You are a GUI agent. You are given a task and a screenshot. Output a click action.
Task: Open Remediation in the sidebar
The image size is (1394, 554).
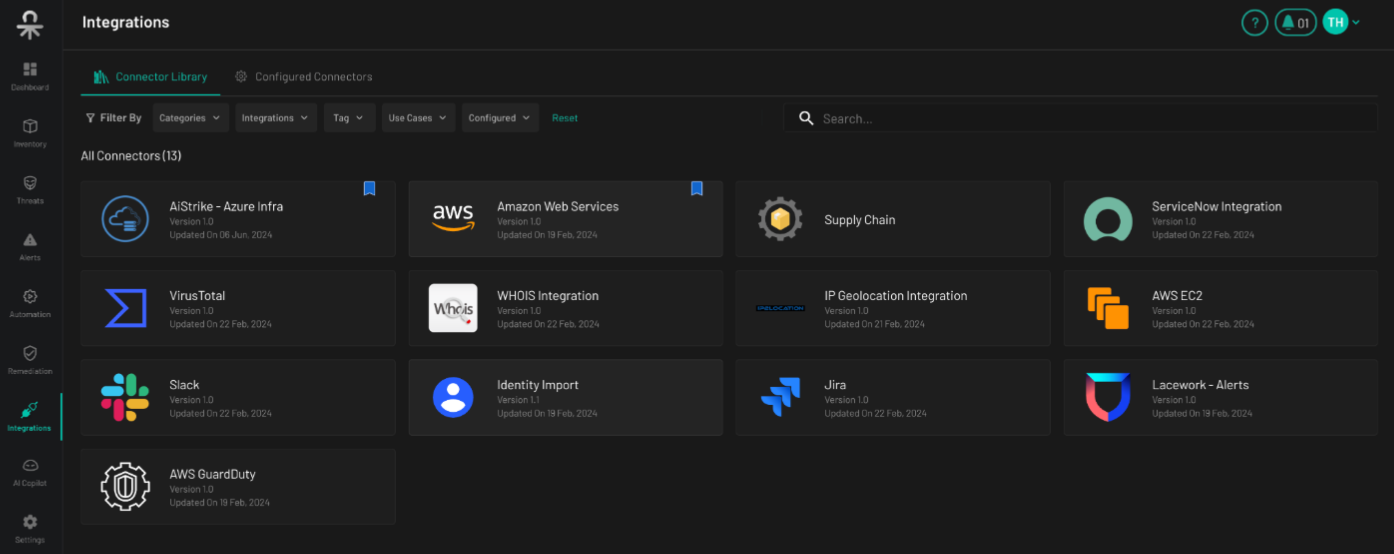(30, 354)
